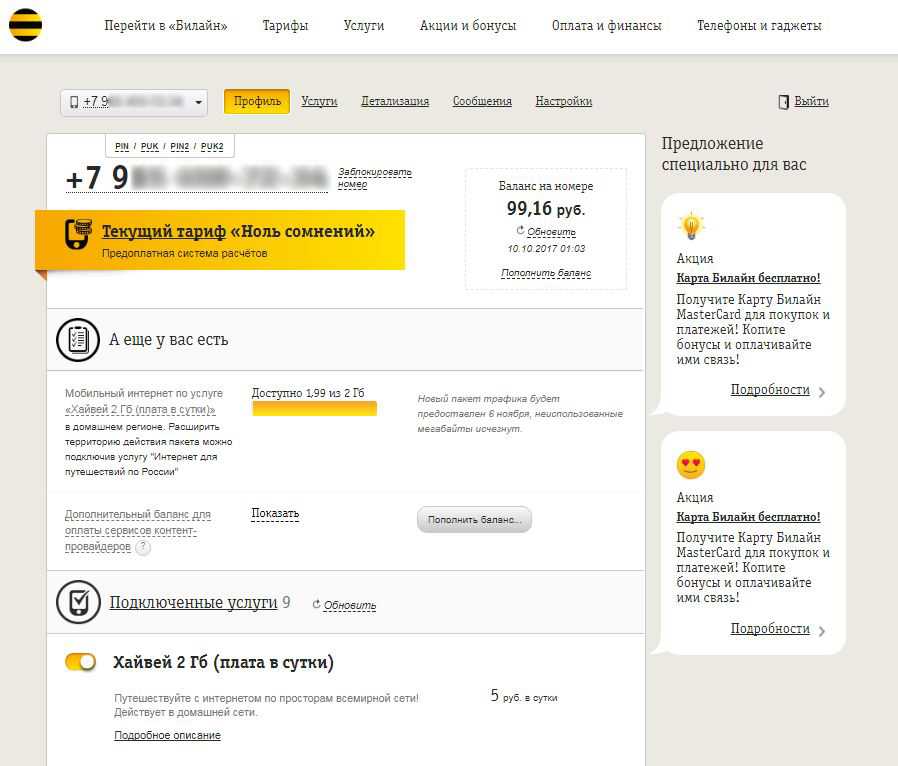This screenshot has width=898, height=766.
Task: Click the clipboard checklist icon
Action: [77, 340]
